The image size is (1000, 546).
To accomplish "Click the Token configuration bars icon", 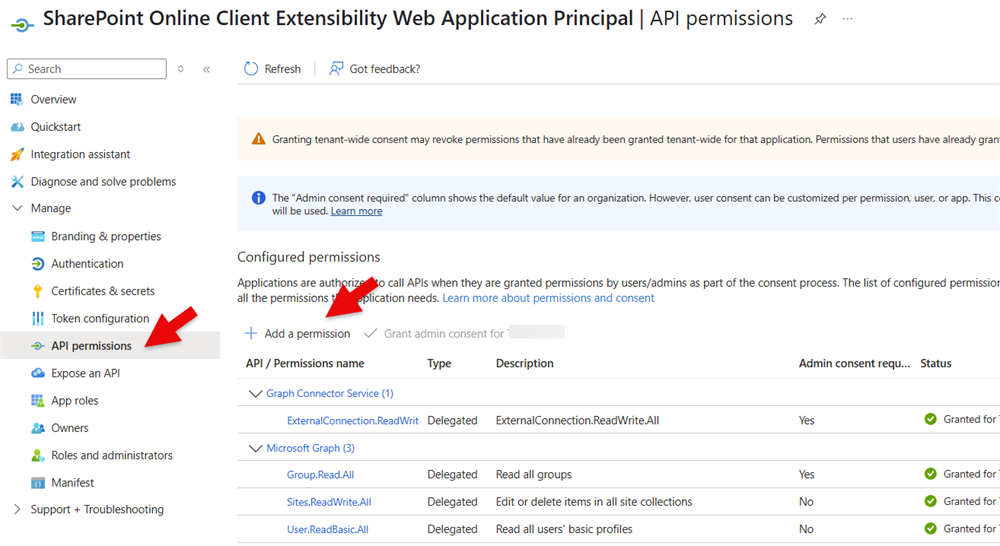I will [38, 318].
